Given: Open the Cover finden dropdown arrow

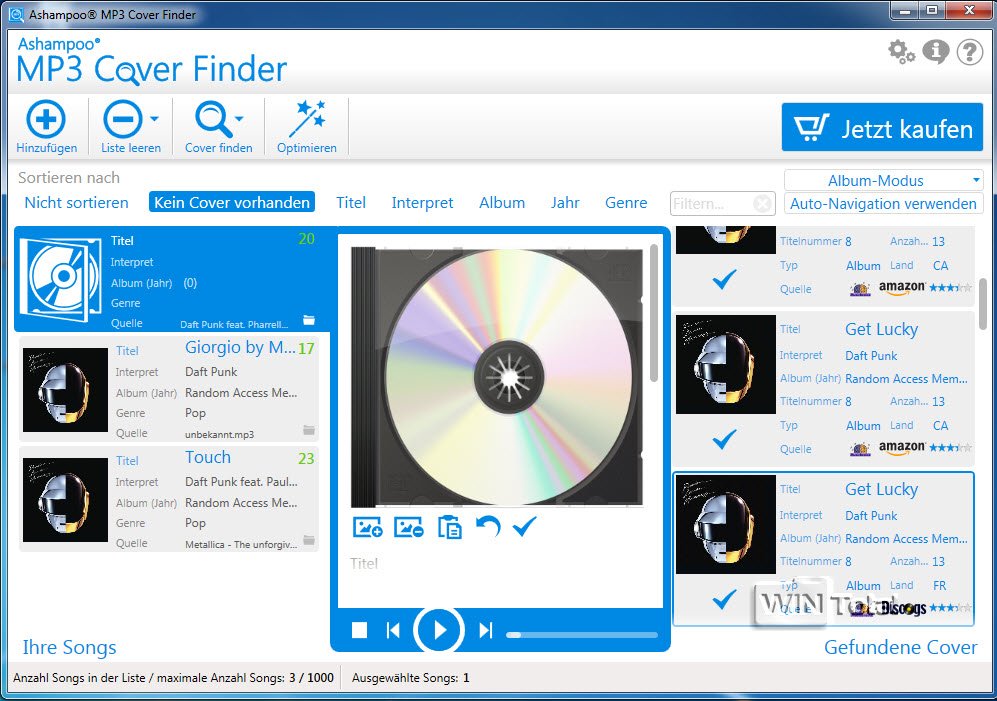Looking at the screenshot, I should (x=239, y=118).
